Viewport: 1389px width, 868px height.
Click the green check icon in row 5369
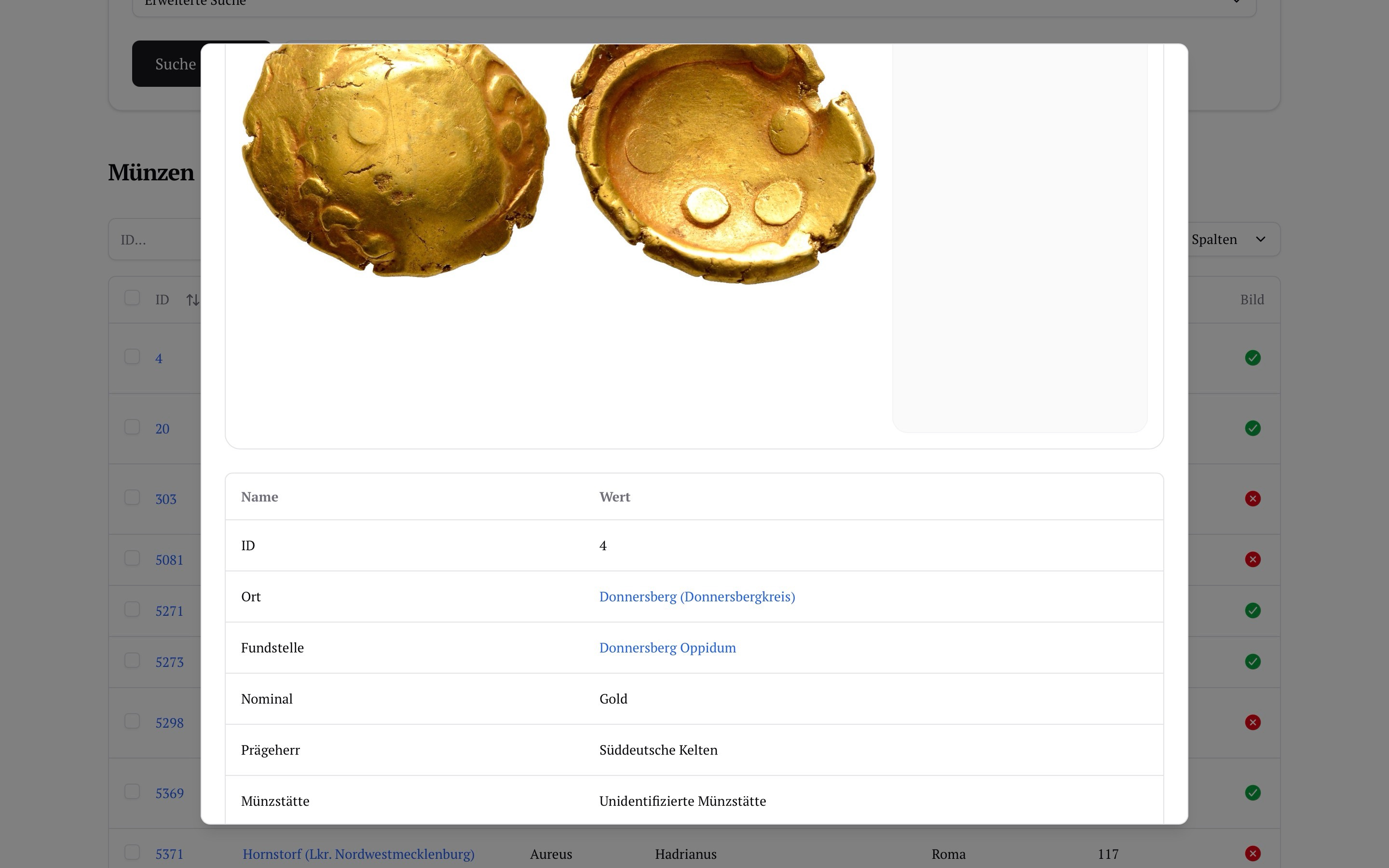click(1253, 793)
